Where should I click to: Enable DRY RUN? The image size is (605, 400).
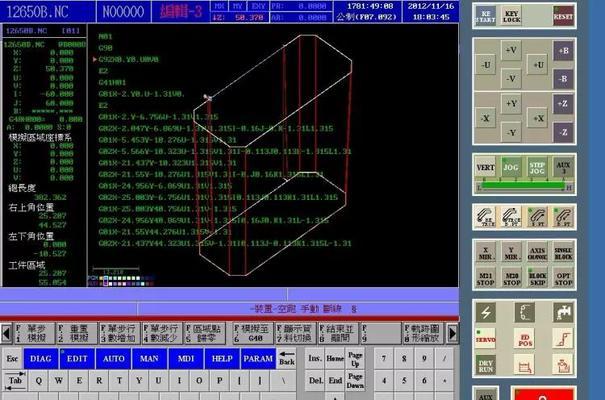tap(485, 367)
